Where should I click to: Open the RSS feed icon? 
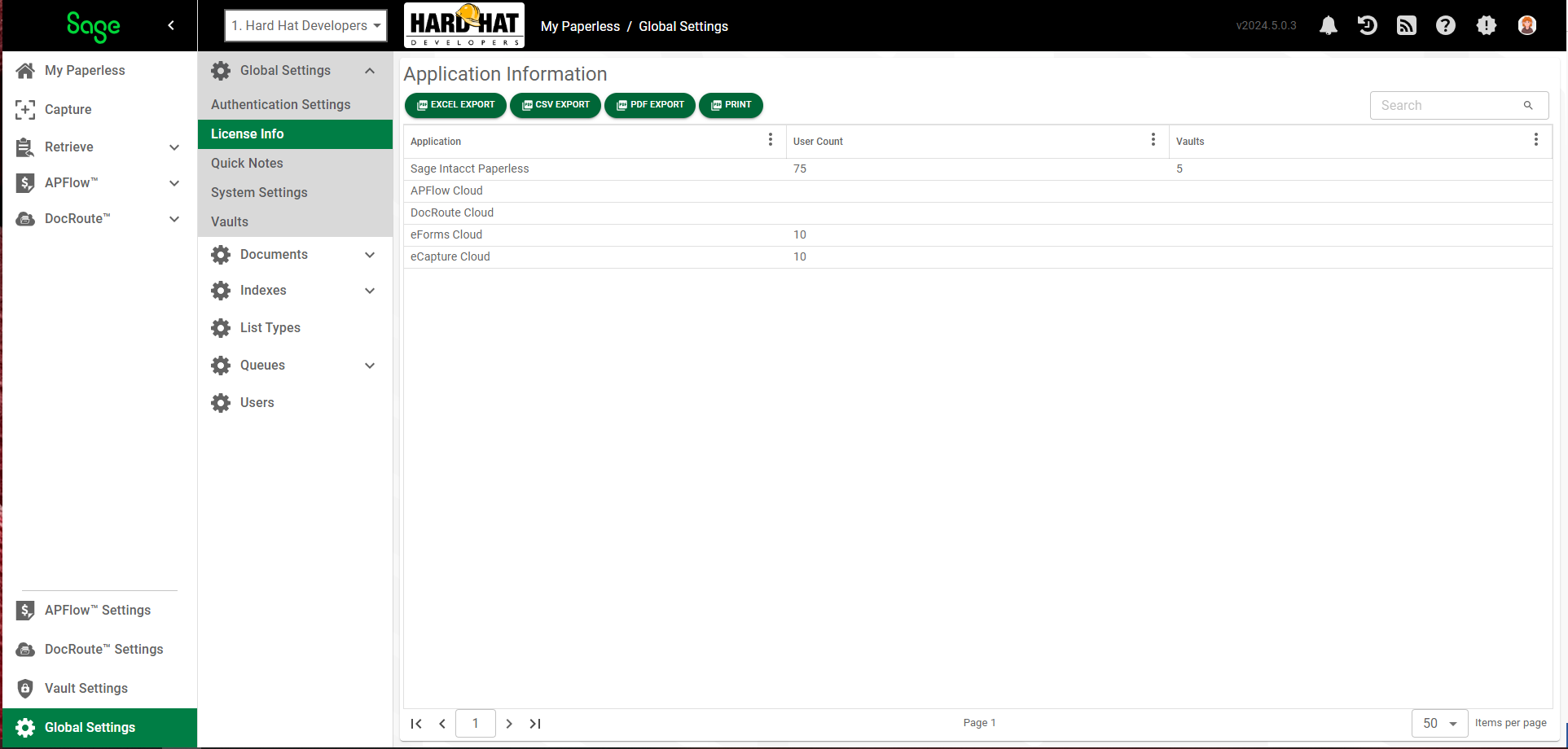(1407, 25)
